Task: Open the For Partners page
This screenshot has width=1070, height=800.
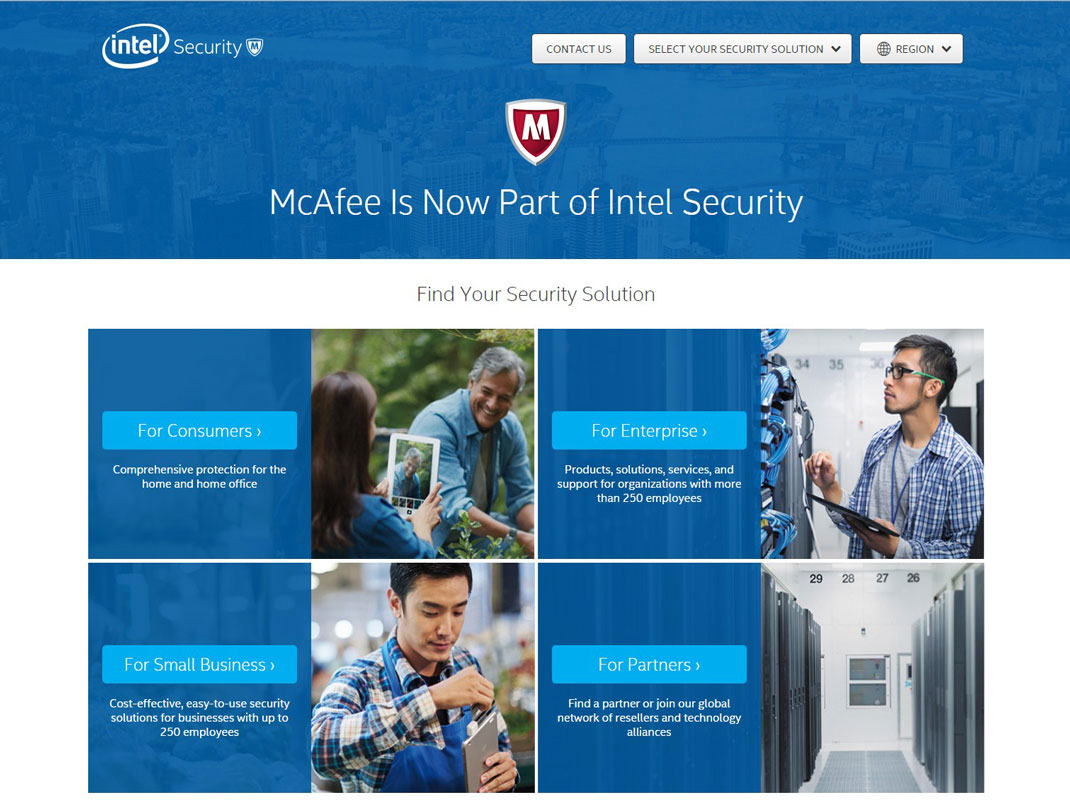Action: point(649,665)
